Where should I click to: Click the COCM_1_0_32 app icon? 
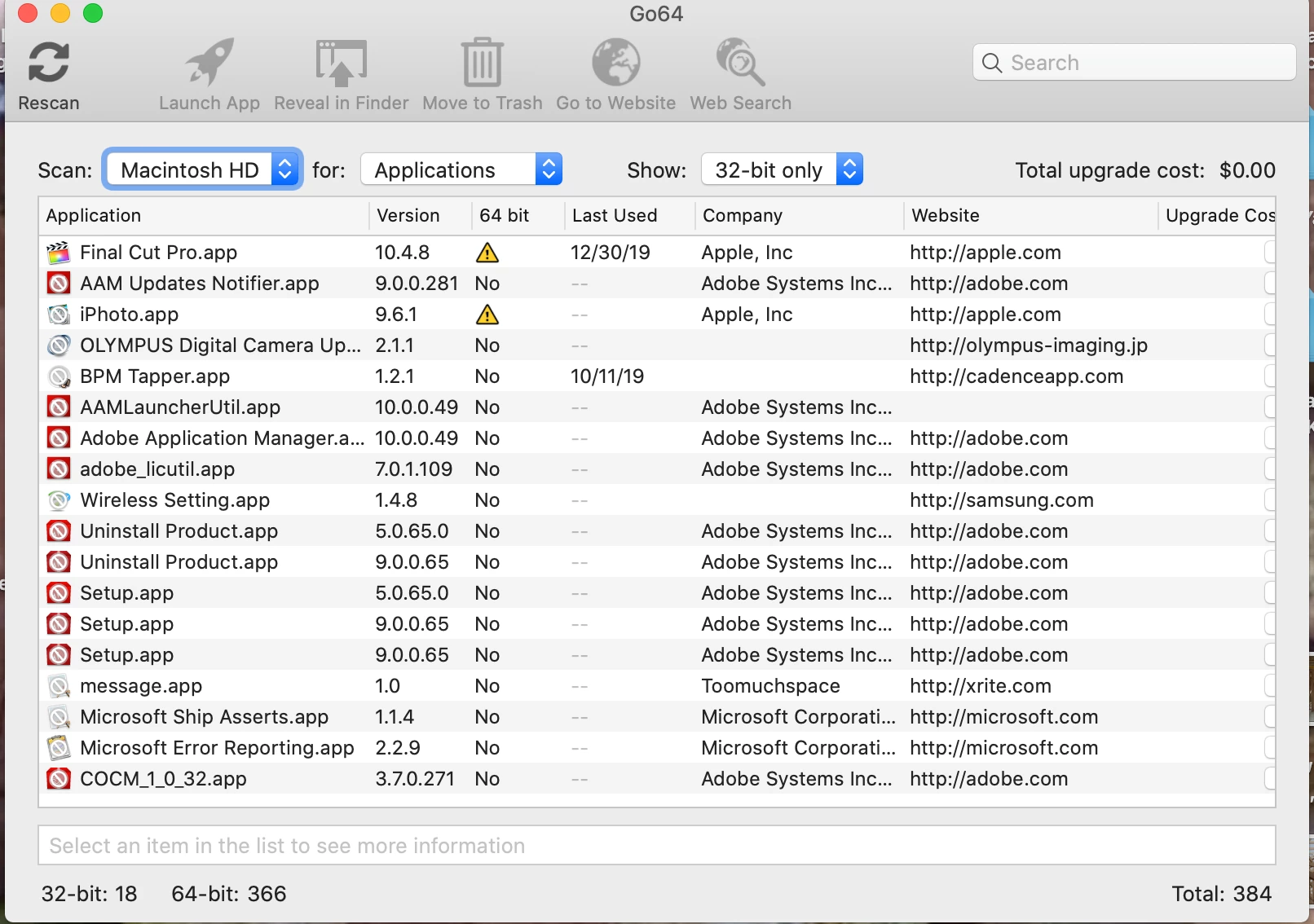tap(59, 779)
